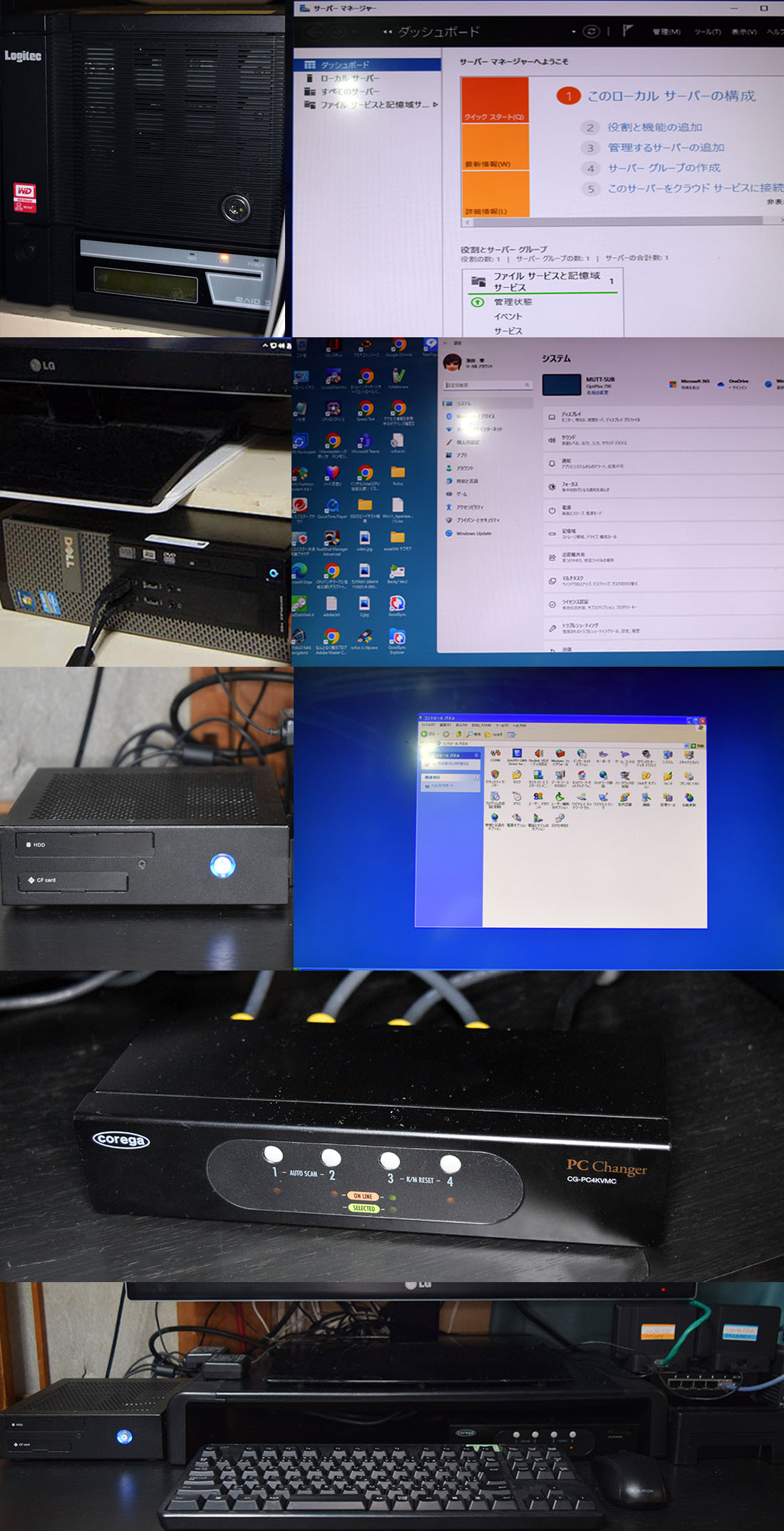Open the サウンド system setting row
The height and width of the screenshot is (1531, 784).
click(663, 440)
